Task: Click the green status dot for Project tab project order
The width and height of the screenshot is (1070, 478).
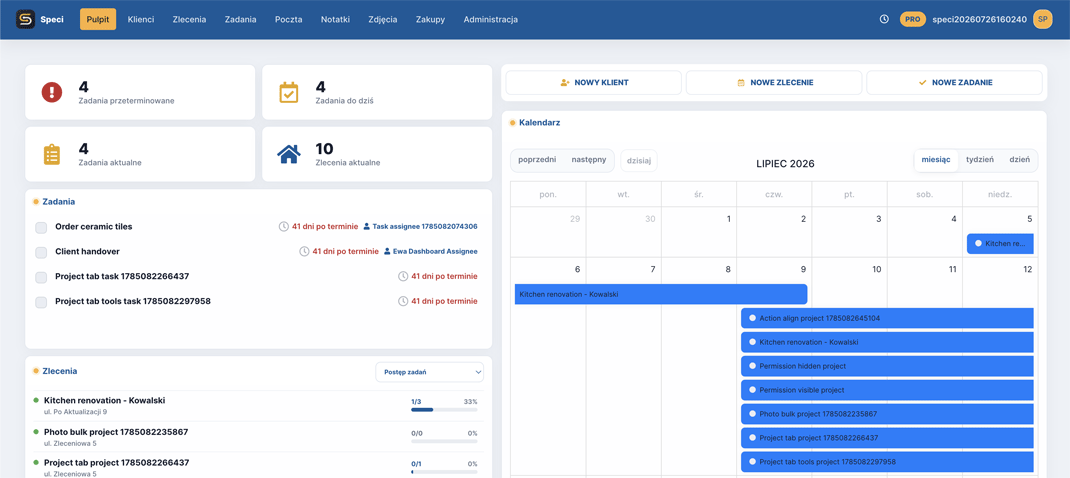Action: click(36, 462)
